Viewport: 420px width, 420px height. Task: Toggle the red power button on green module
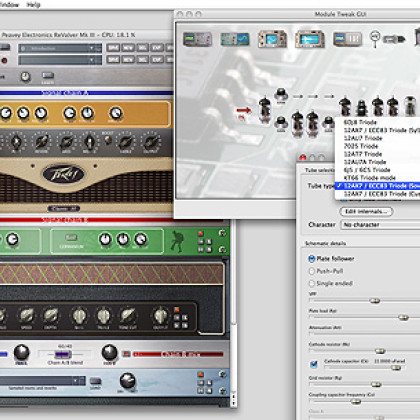pyautogui.click(x=201, y=233)
